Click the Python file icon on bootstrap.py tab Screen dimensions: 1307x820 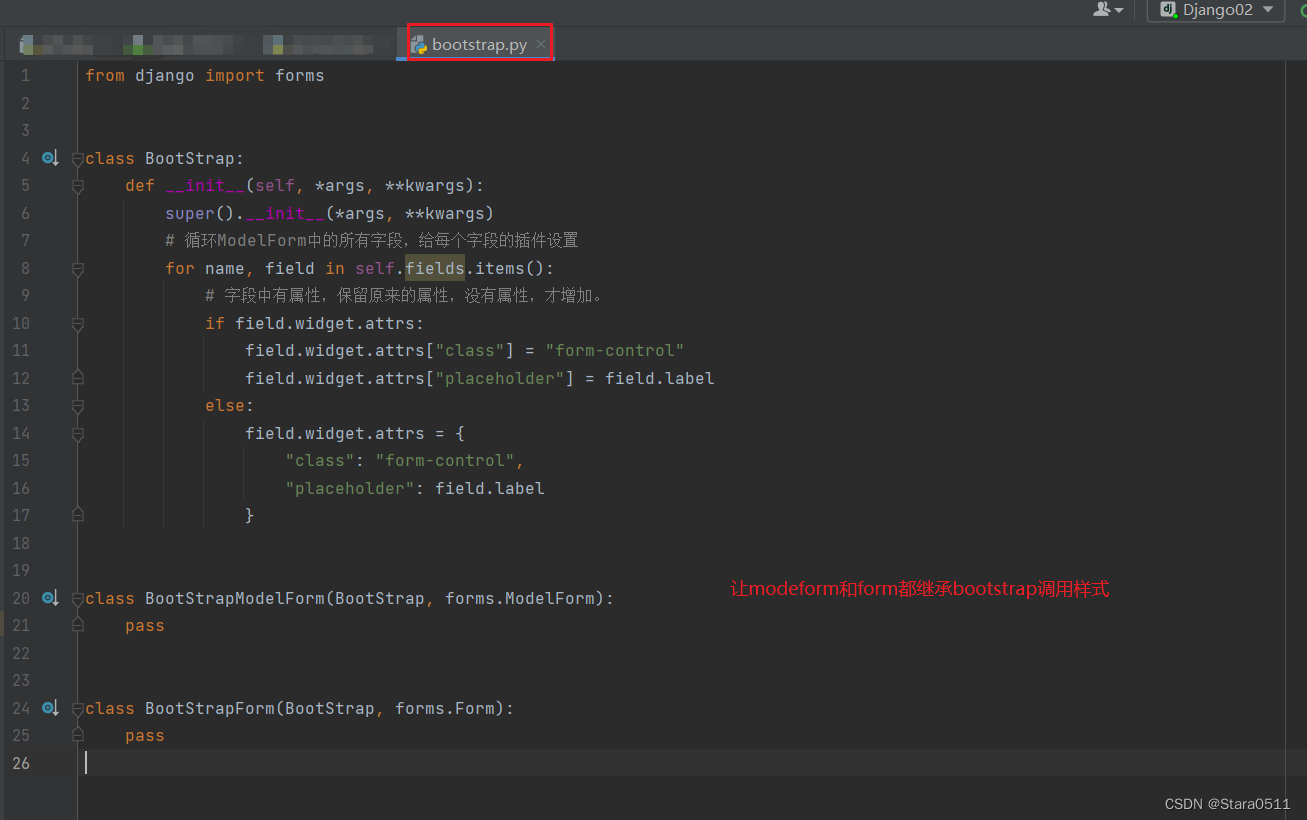click(x=419, y=45)
